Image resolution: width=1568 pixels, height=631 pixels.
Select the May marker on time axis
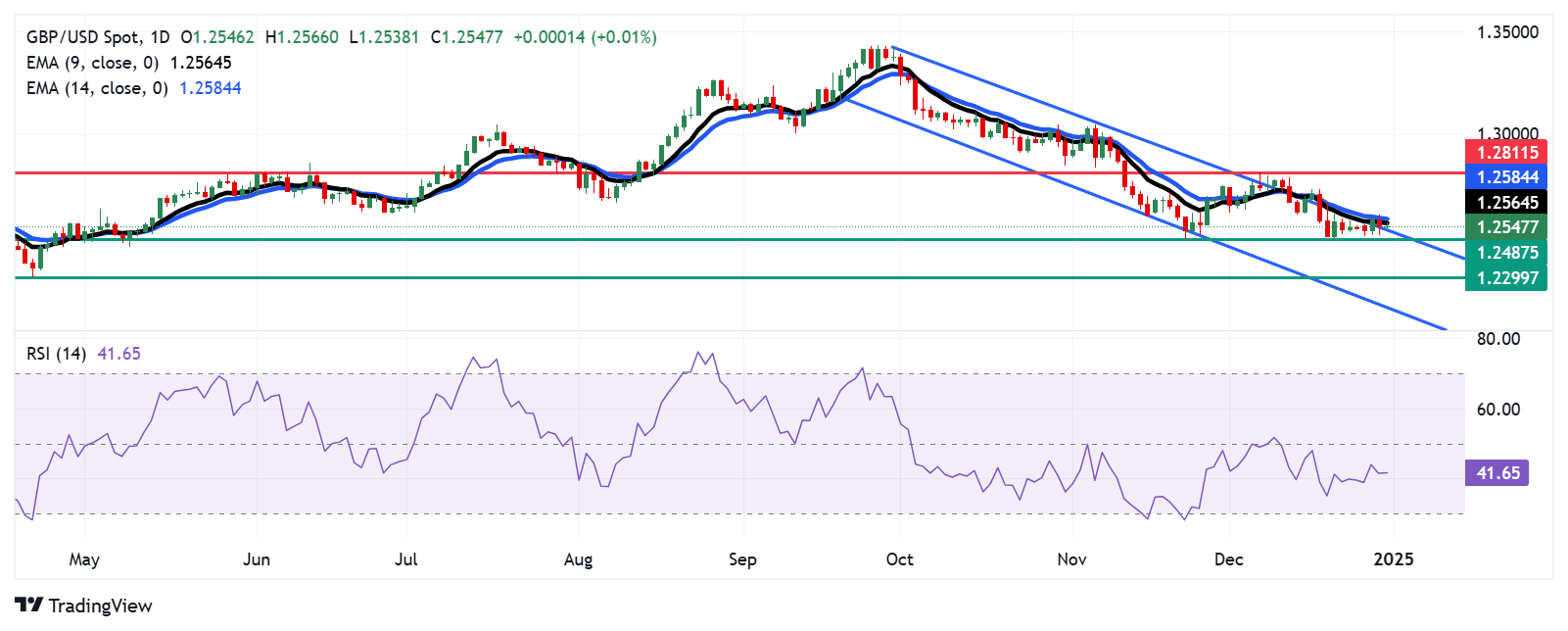(x=84, y=559)
